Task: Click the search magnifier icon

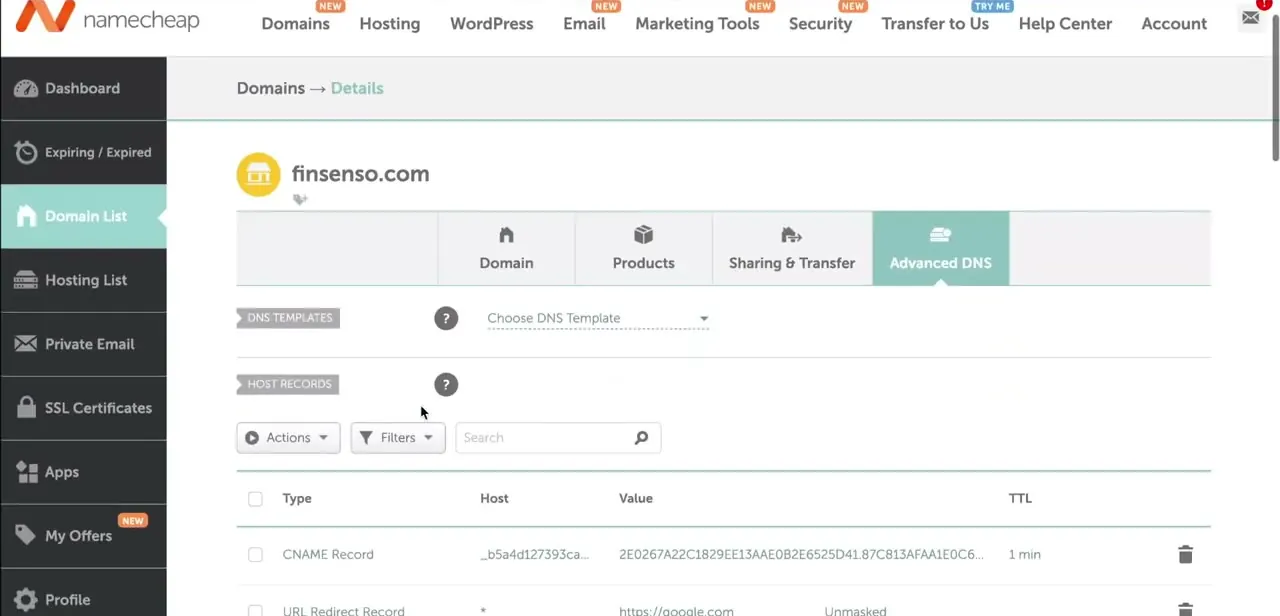Action: coord(641,437)
